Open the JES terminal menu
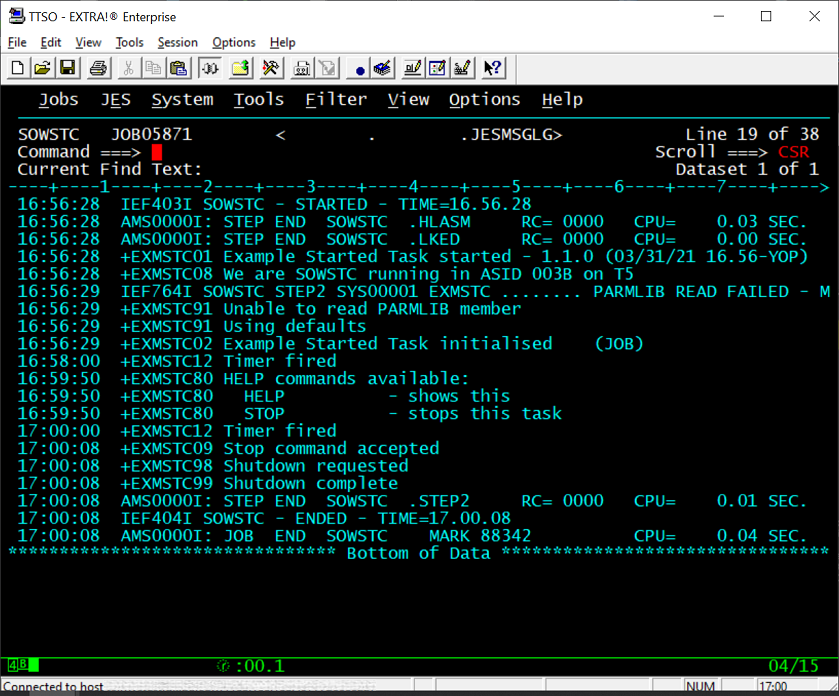 tap(116, 100)
